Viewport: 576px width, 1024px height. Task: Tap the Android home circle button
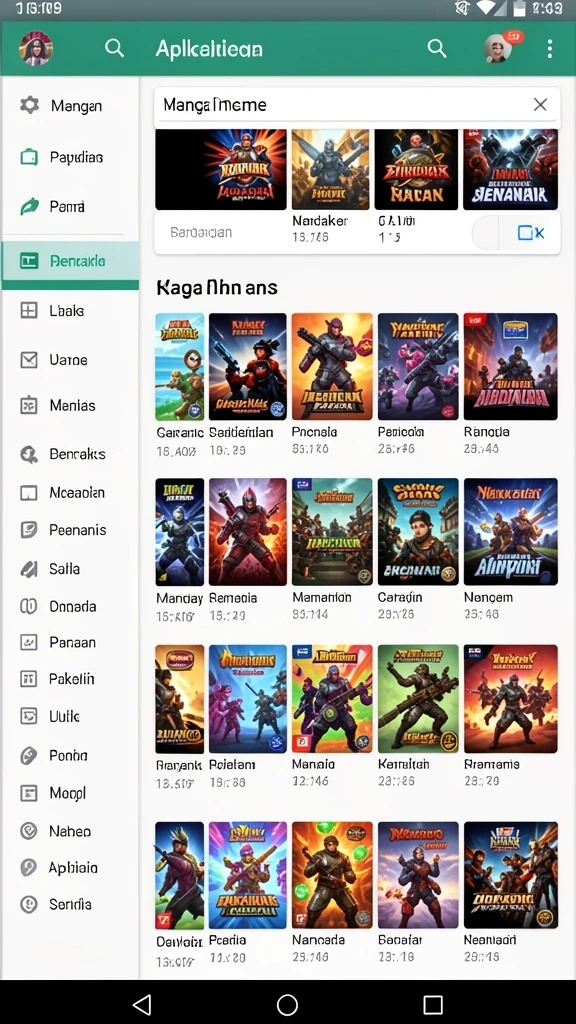pos(287,1004)
